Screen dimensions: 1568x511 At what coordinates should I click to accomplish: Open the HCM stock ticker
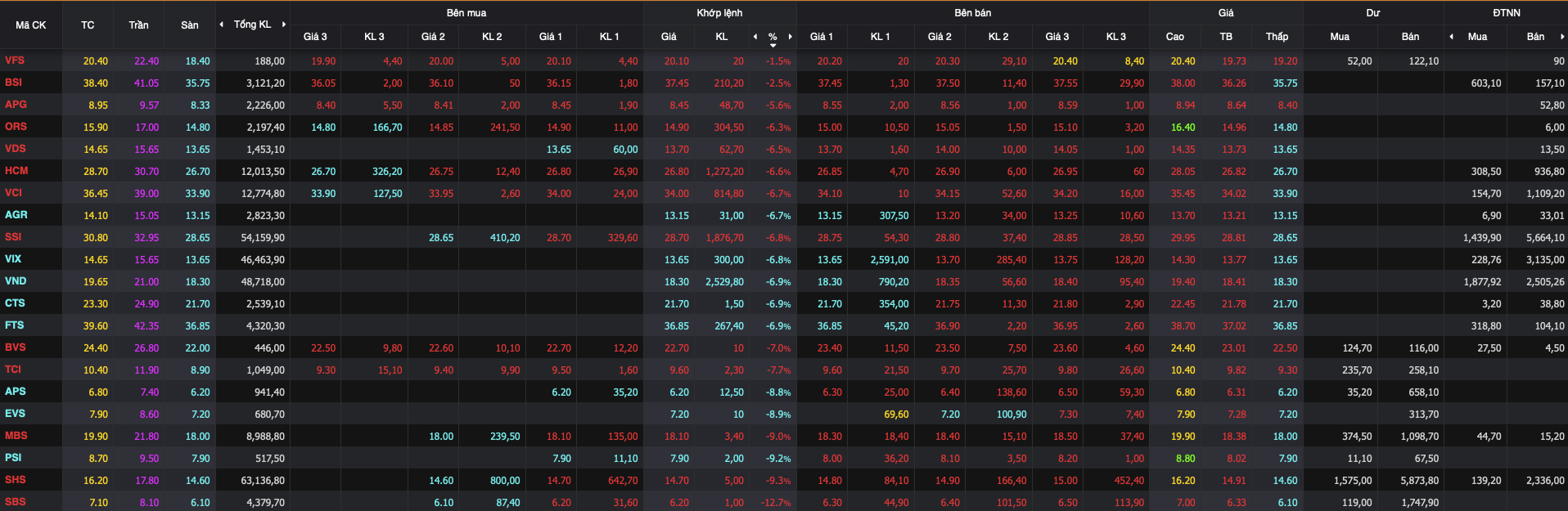pos(16,171)
